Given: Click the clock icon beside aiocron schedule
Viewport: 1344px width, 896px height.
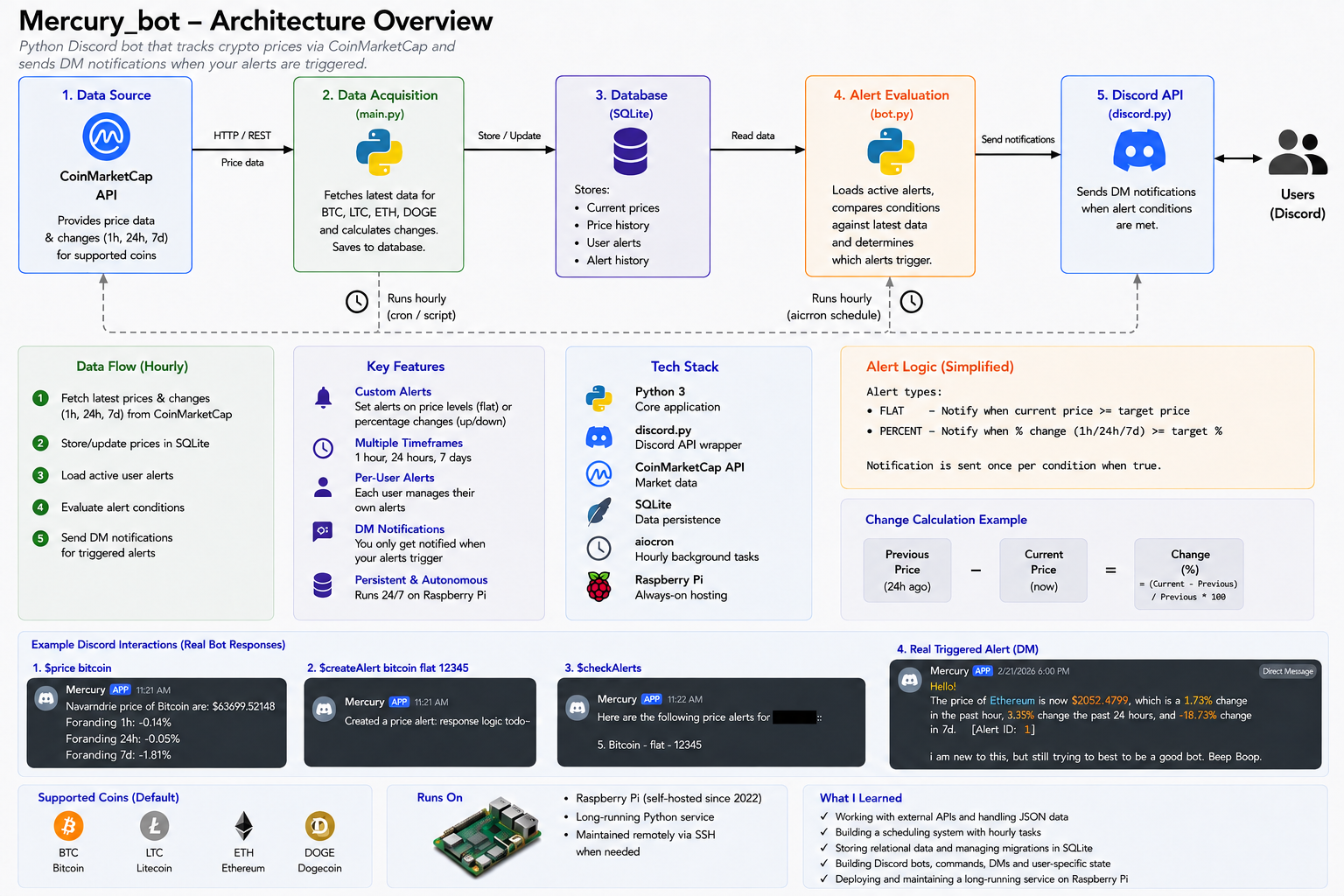Looking at the screenshot, I should pos(912,302).
